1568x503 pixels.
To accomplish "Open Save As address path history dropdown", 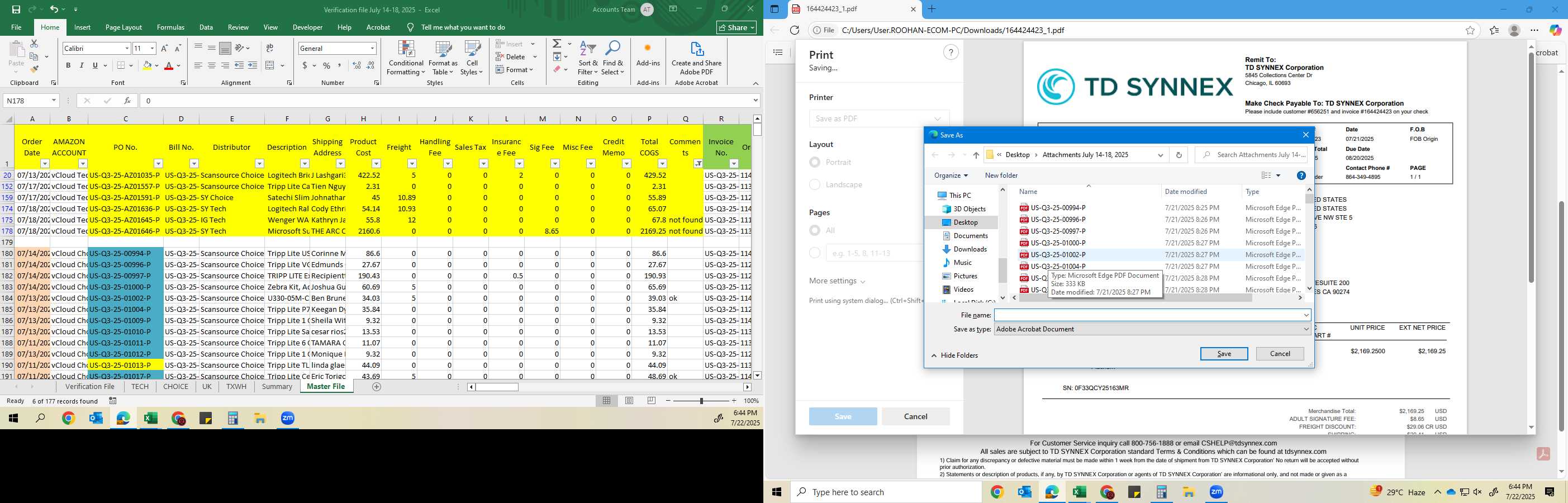I will tap(1160, 155).
